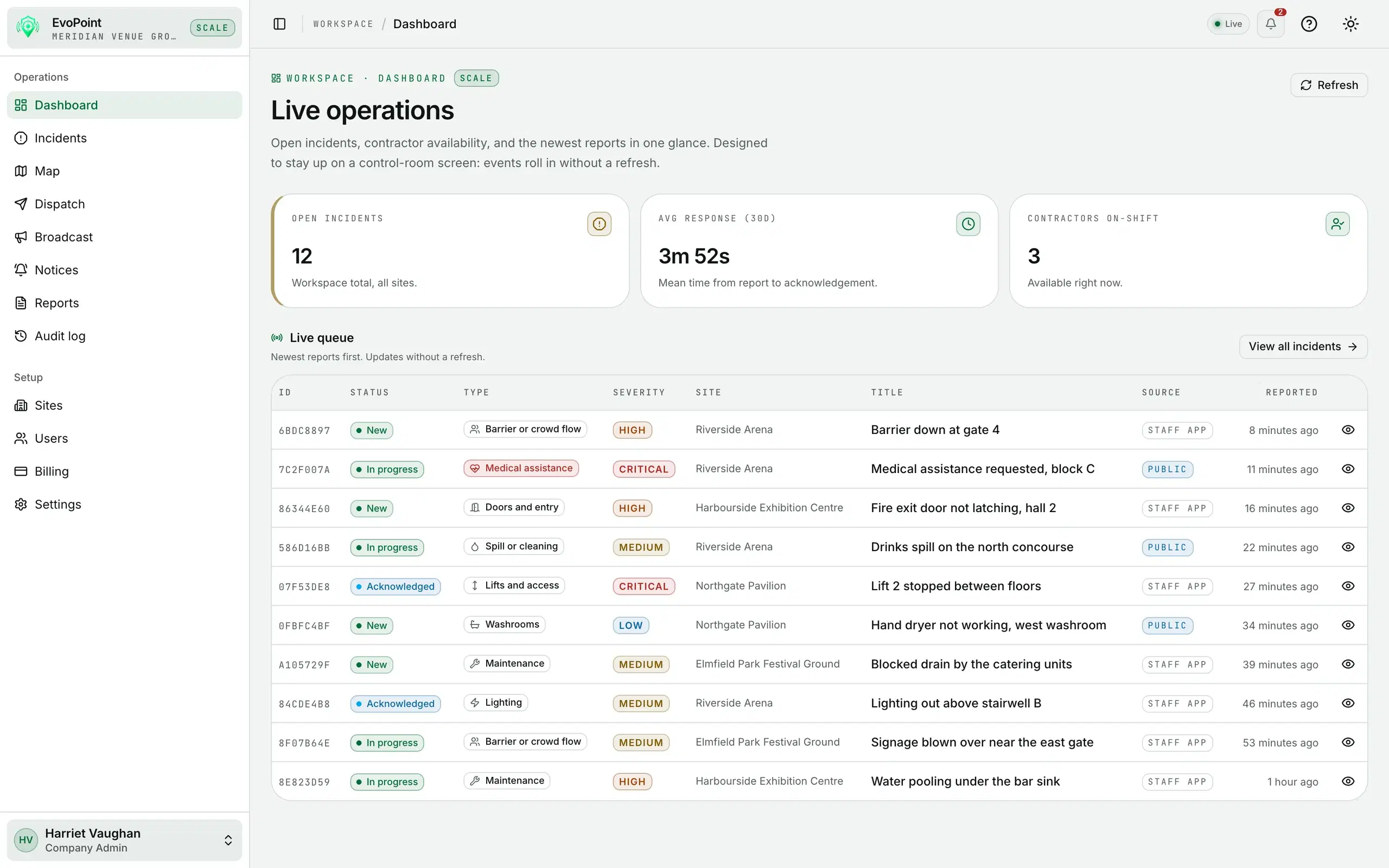The width and height of the screenshot is (1389, 868).
Task: Open Notices in the sidebar
Action: coord(125,270)
